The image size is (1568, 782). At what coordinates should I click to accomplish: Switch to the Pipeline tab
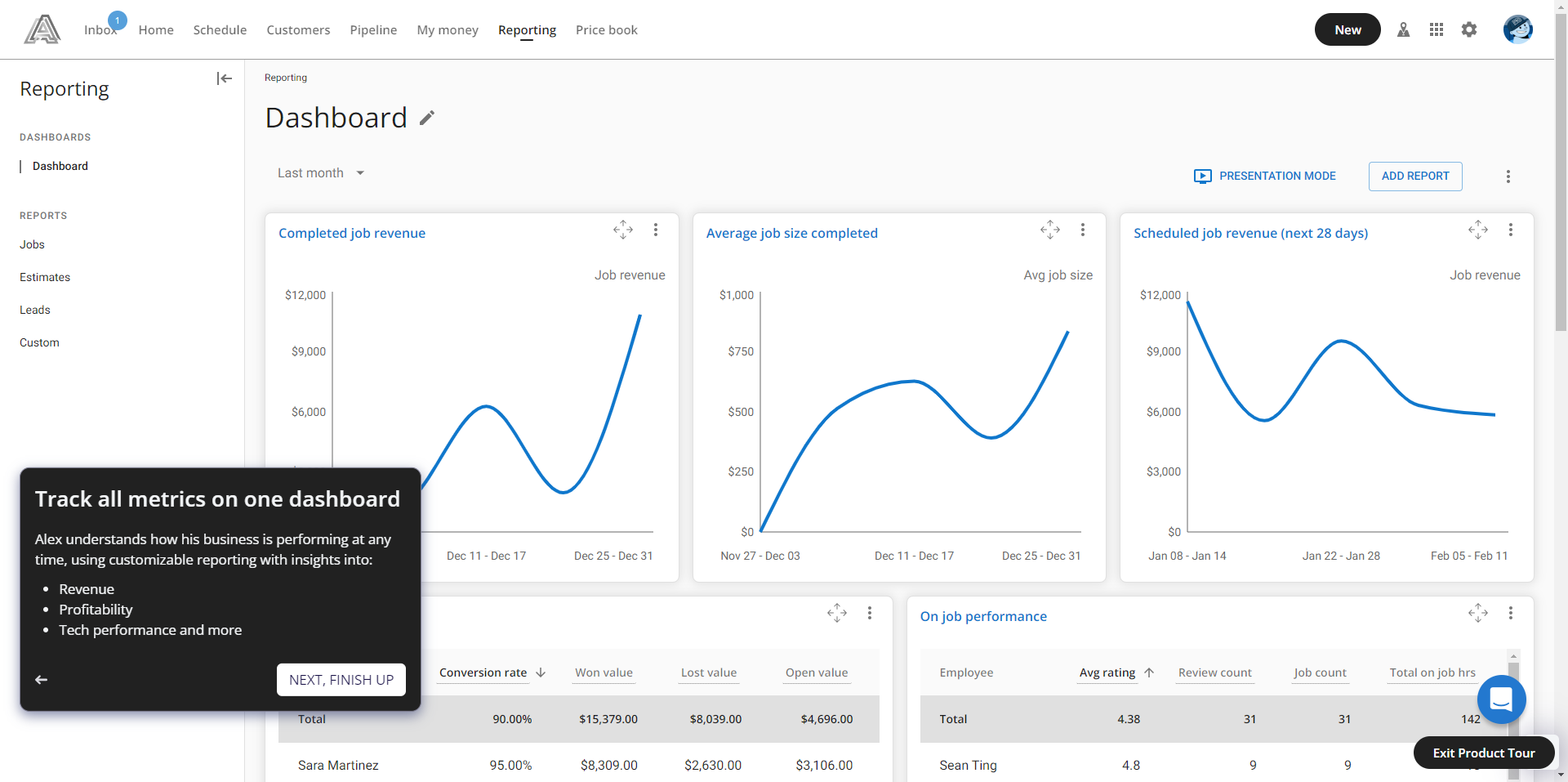373,29
